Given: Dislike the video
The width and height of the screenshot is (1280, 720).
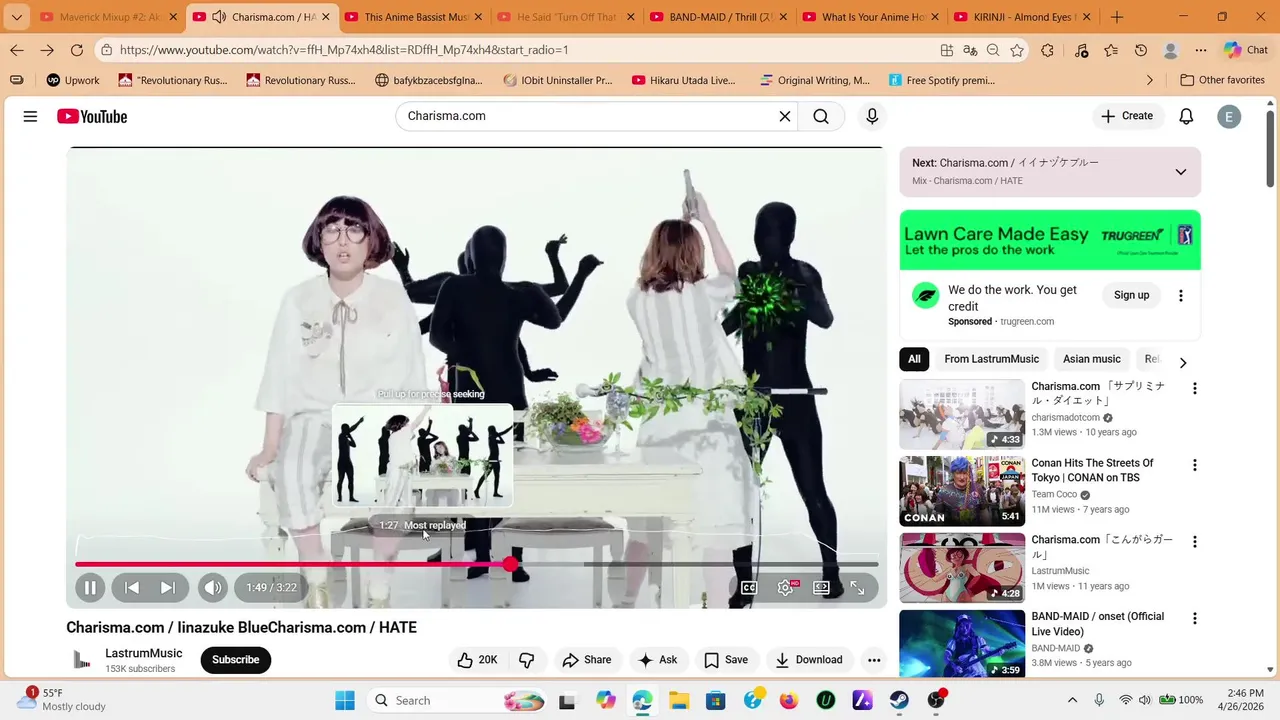Looking at the screenshot, I should [x=527, y=660].
